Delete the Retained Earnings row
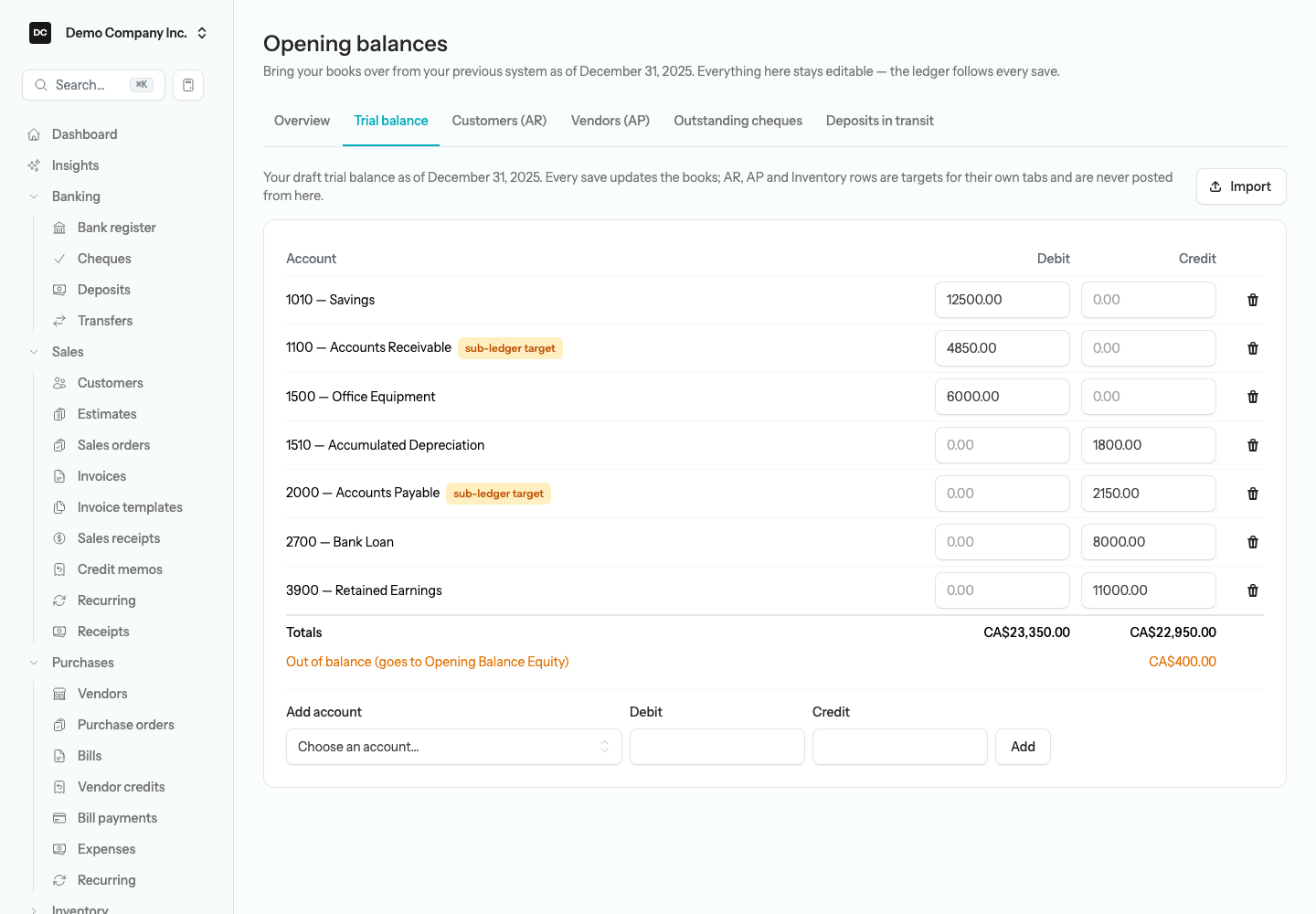This screenshot has width=1316, height=914. coord(1253,590)
